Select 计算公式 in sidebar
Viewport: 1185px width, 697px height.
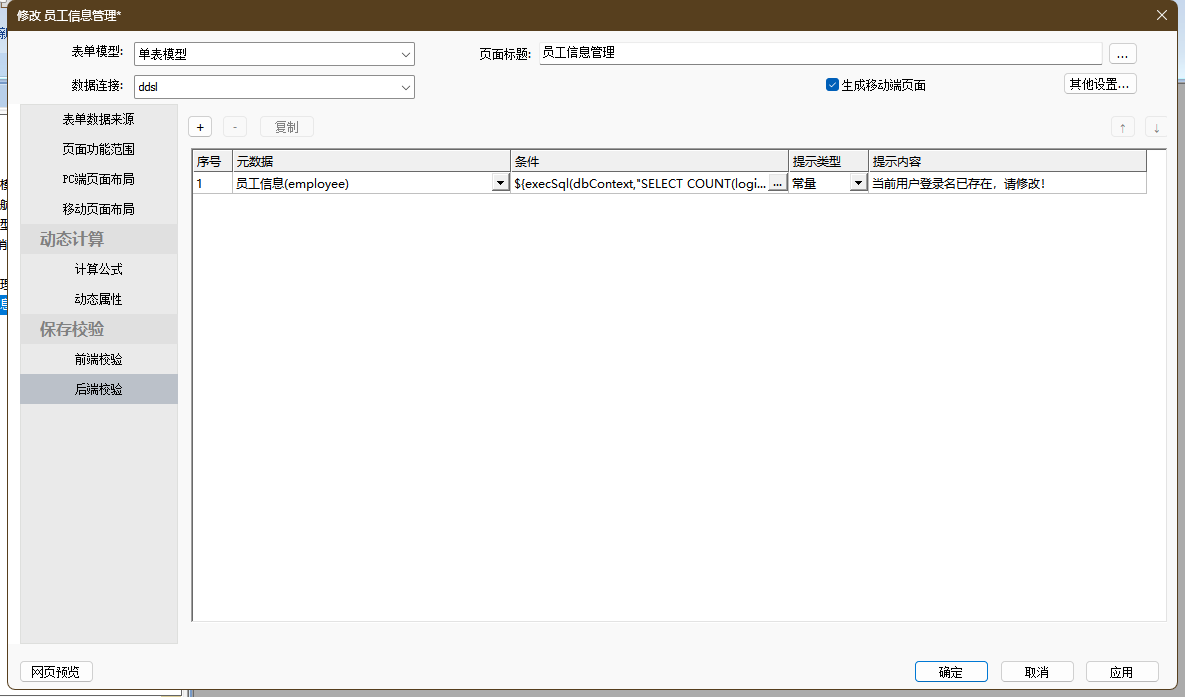(98, 269)
